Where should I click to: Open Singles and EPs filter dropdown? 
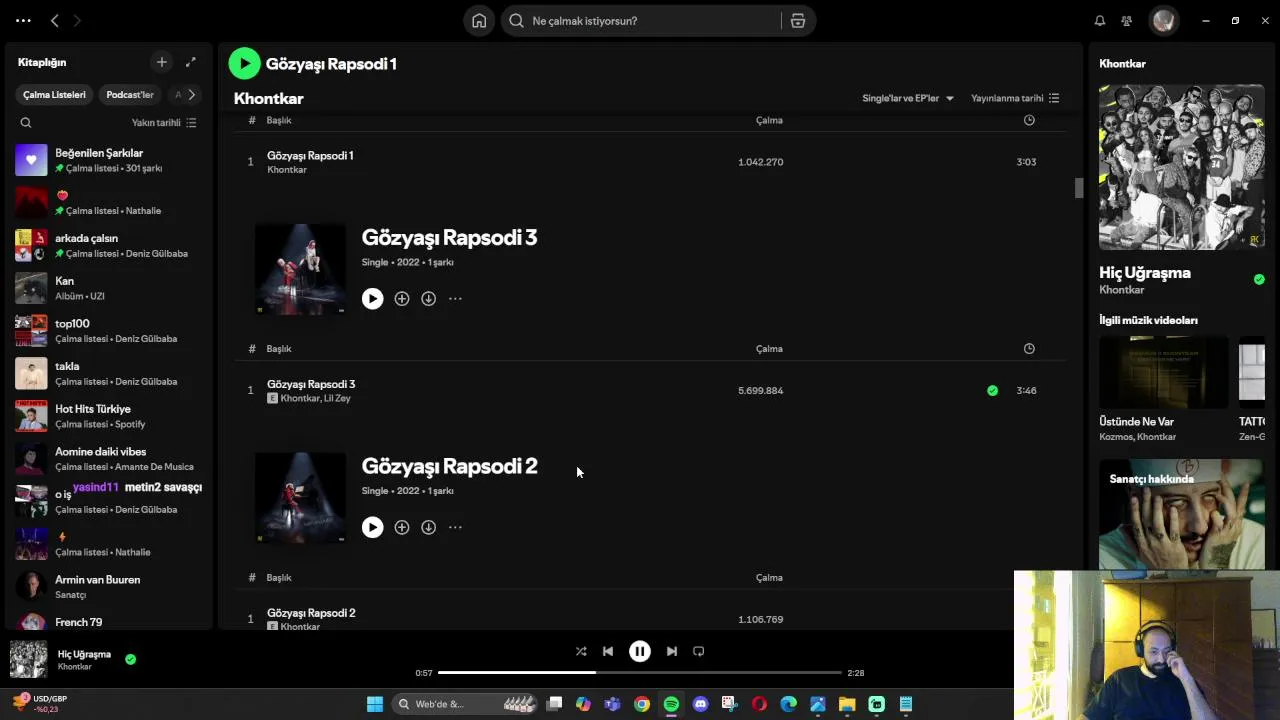coord(908,98)
